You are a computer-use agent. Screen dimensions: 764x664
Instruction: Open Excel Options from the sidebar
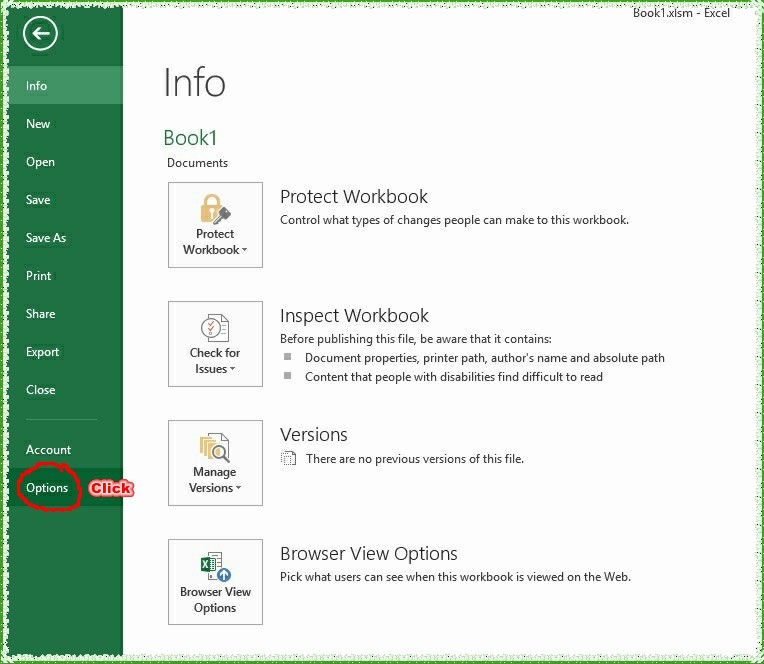coord(66,487)
